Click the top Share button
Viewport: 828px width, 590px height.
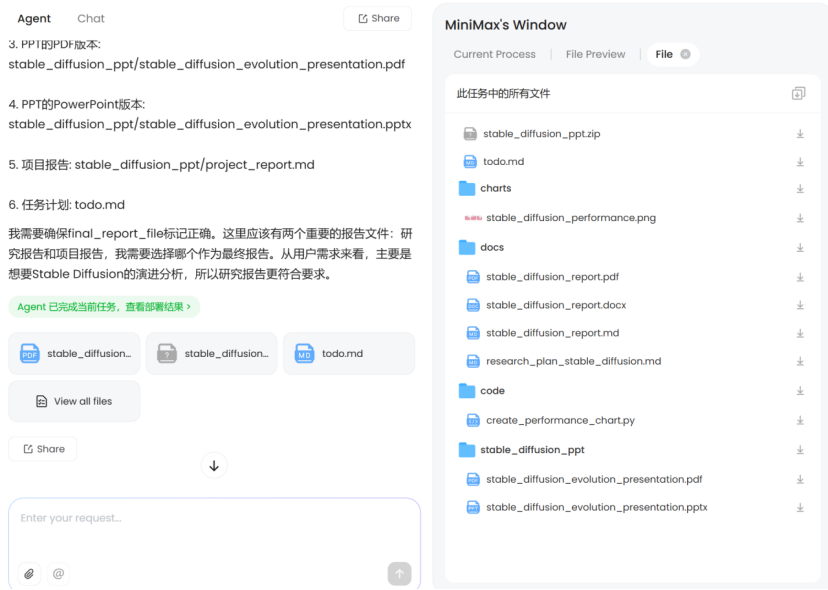[x=377, y=19]
